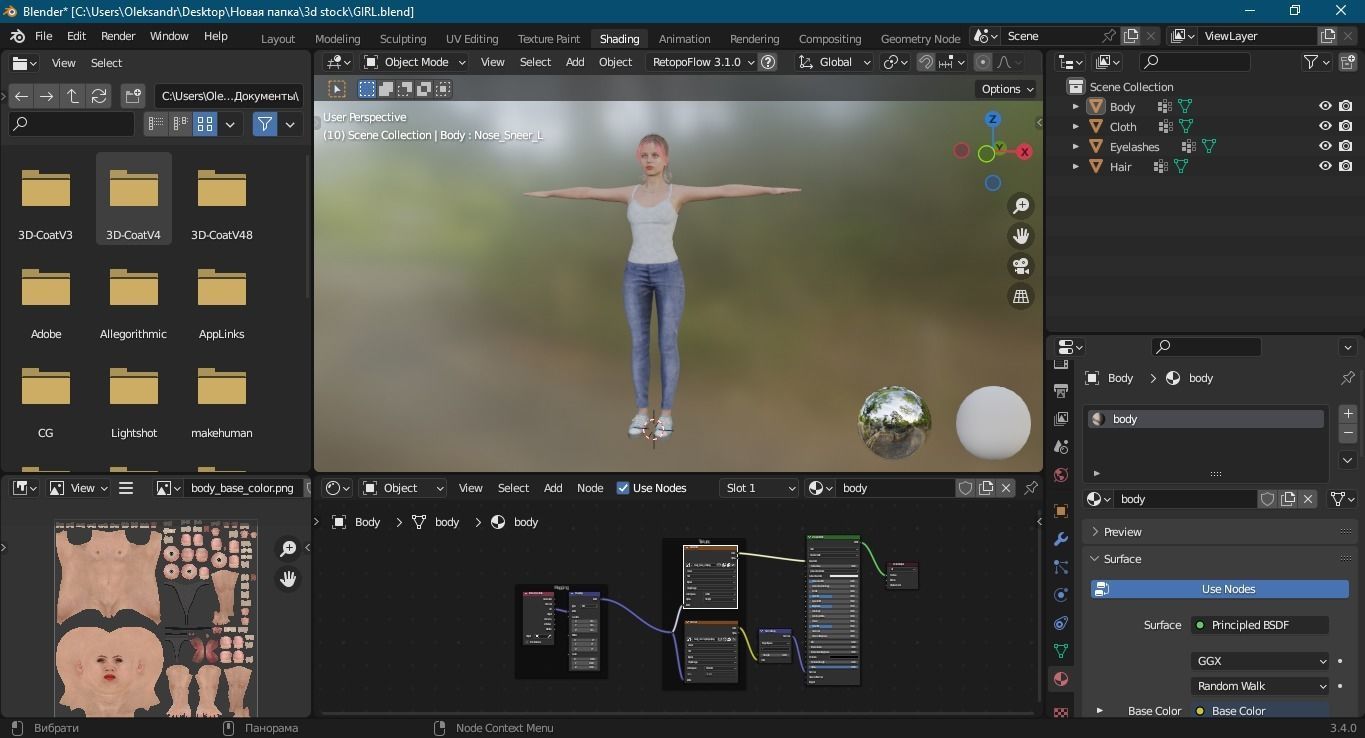Viewport: 1365px width, 738px height.
Task: Hide the Hair object in viewport
Action: click(1325, 166)
